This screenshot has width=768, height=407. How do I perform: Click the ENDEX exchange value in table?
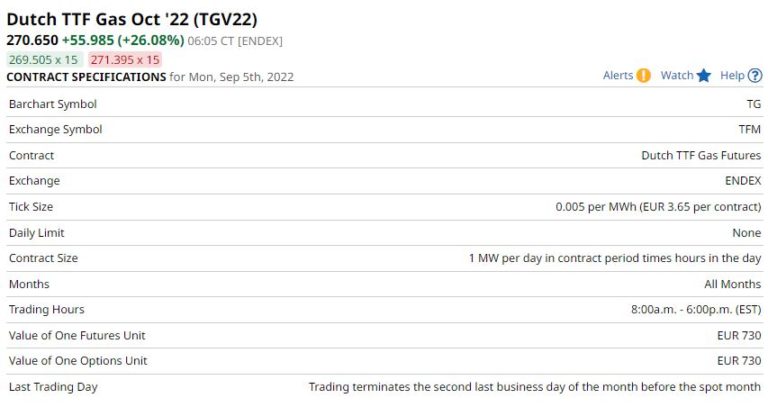pyautogui.click(x=742, y=181)
